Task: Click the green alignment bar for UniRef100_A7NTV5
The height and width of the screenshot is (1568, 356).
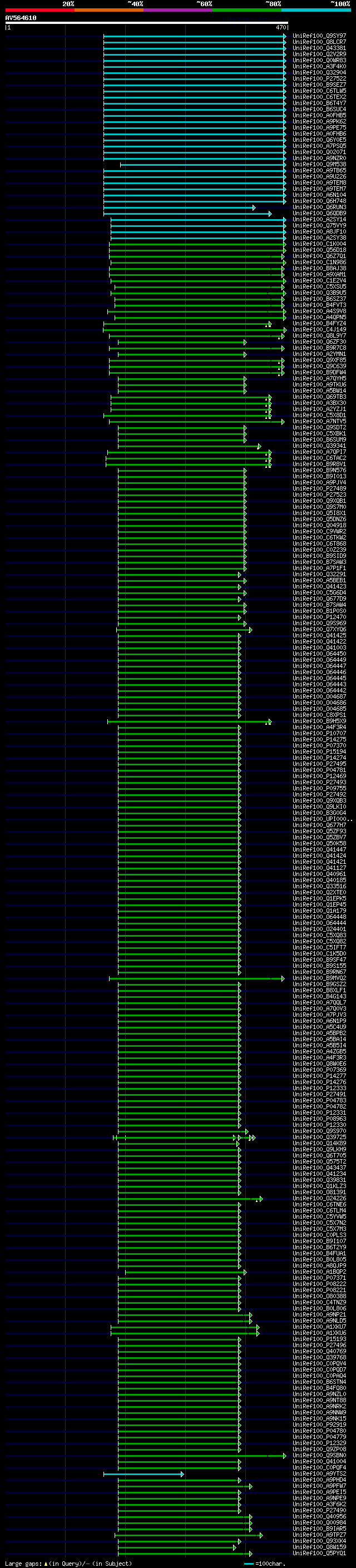Action: click(x=196, y=422)
